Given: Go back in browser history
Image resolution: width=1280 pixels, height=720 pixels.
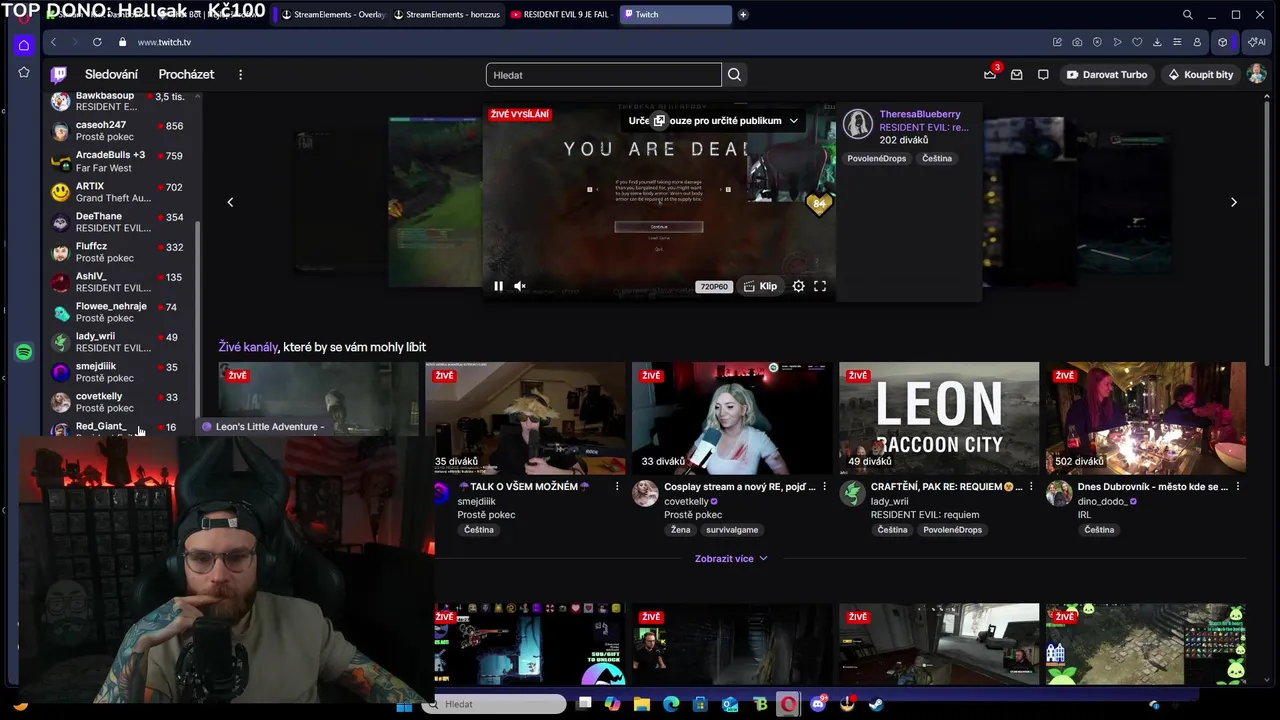Looking at the screenshot, I should click(x=53, y=42).
